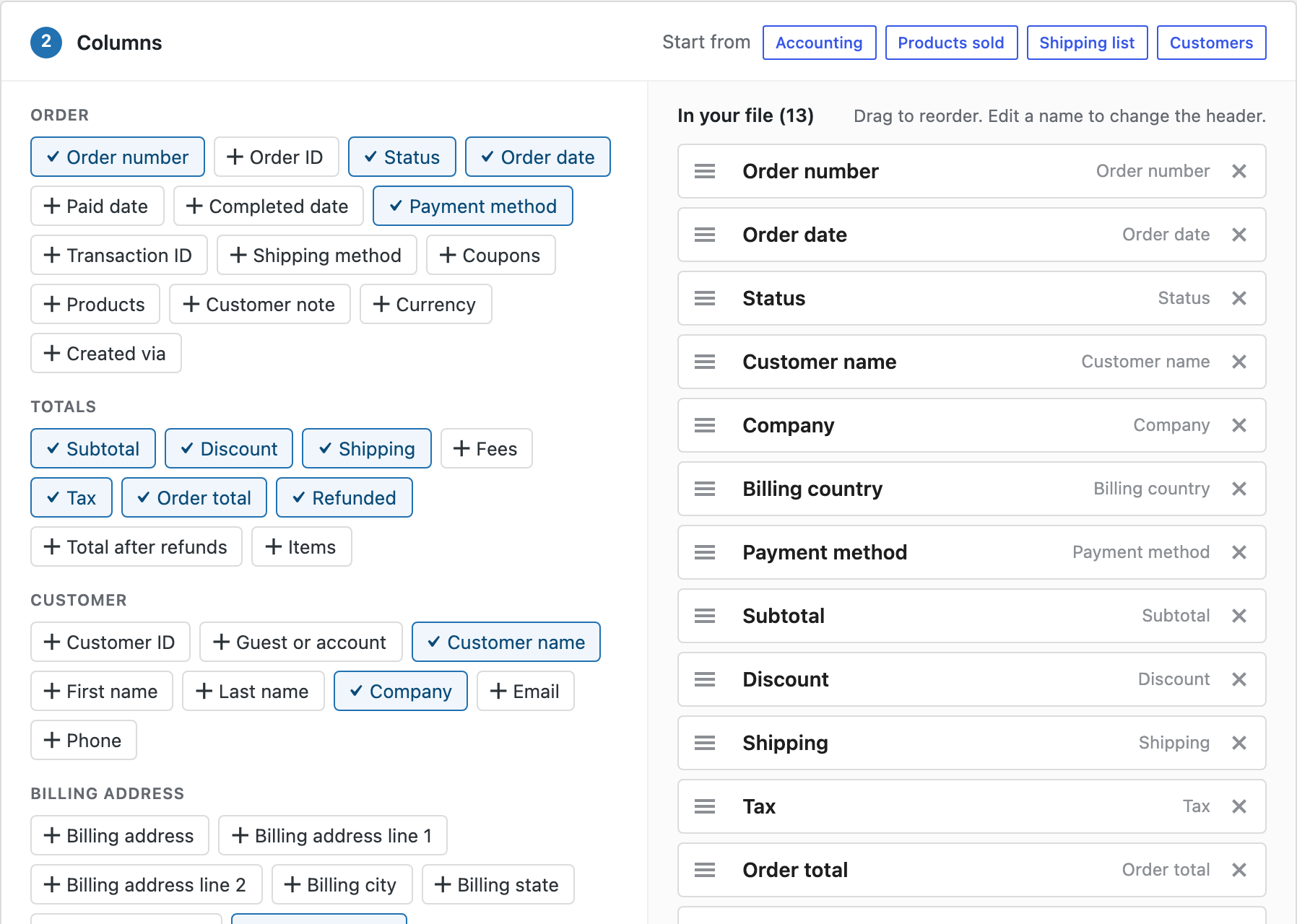Add the Billing address line 1 column
1297x924 pixels.
(333, 835)
